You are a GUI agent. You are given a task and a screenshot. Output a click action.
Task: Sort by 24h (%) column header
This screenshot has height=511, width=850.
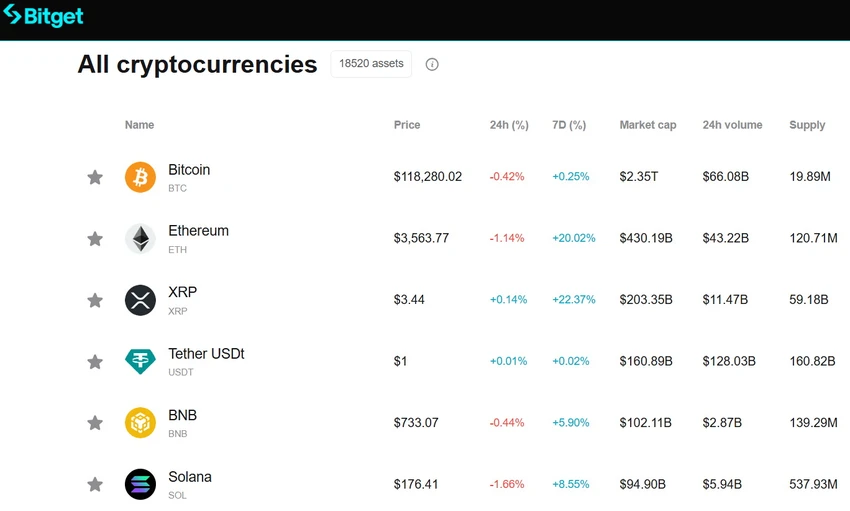click(509, 125)
